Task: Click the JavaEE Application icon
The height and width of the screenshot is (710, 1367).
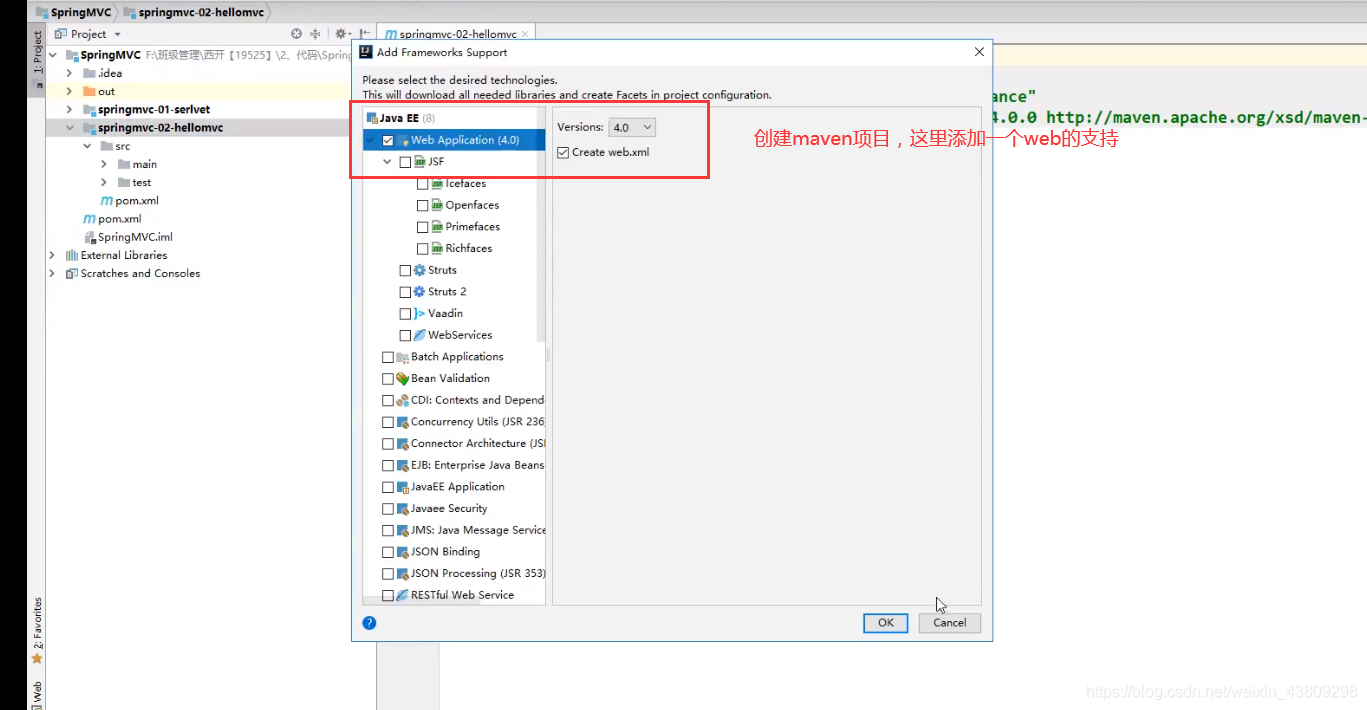Action: pyautogui.click(x=403, y=487)
